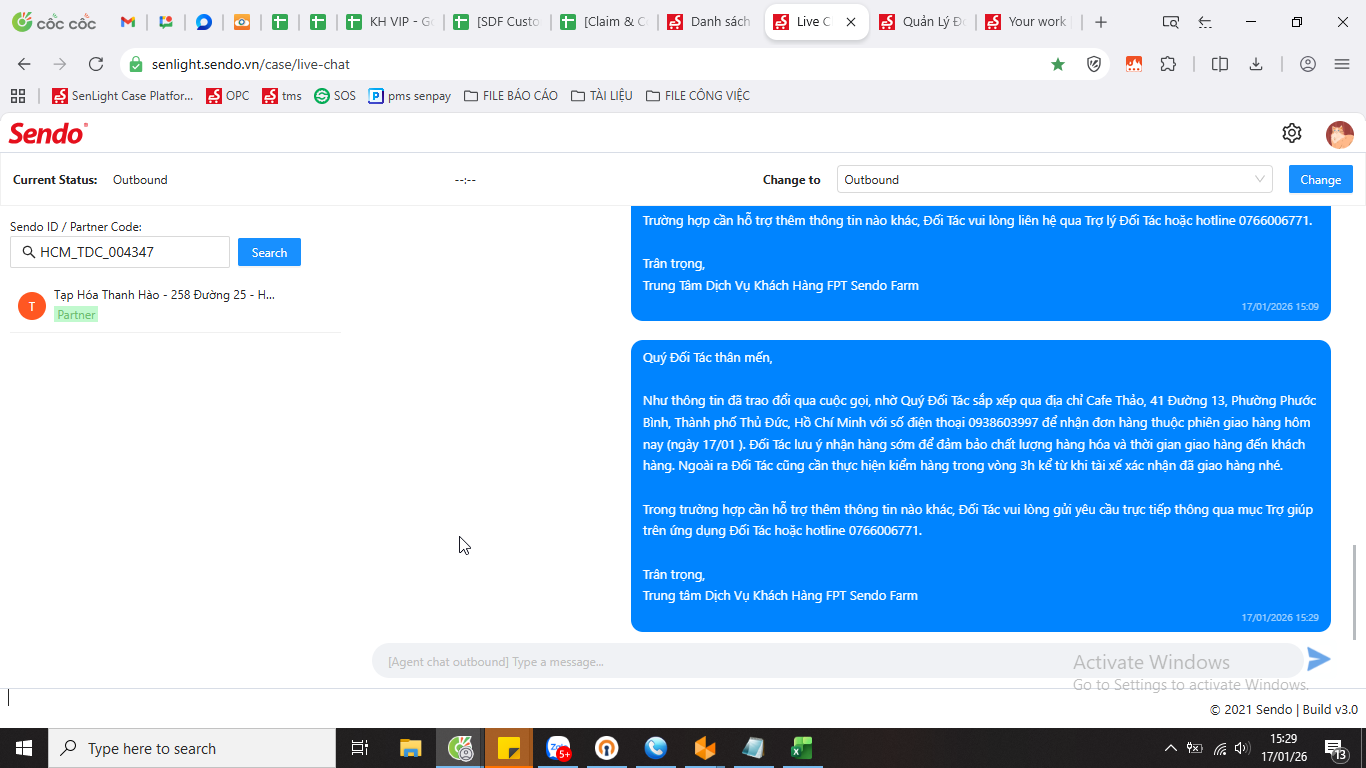This screenshot has height=768, width=1366.
Task: Open the Sendo settings gear
Action: point(1292,133)
